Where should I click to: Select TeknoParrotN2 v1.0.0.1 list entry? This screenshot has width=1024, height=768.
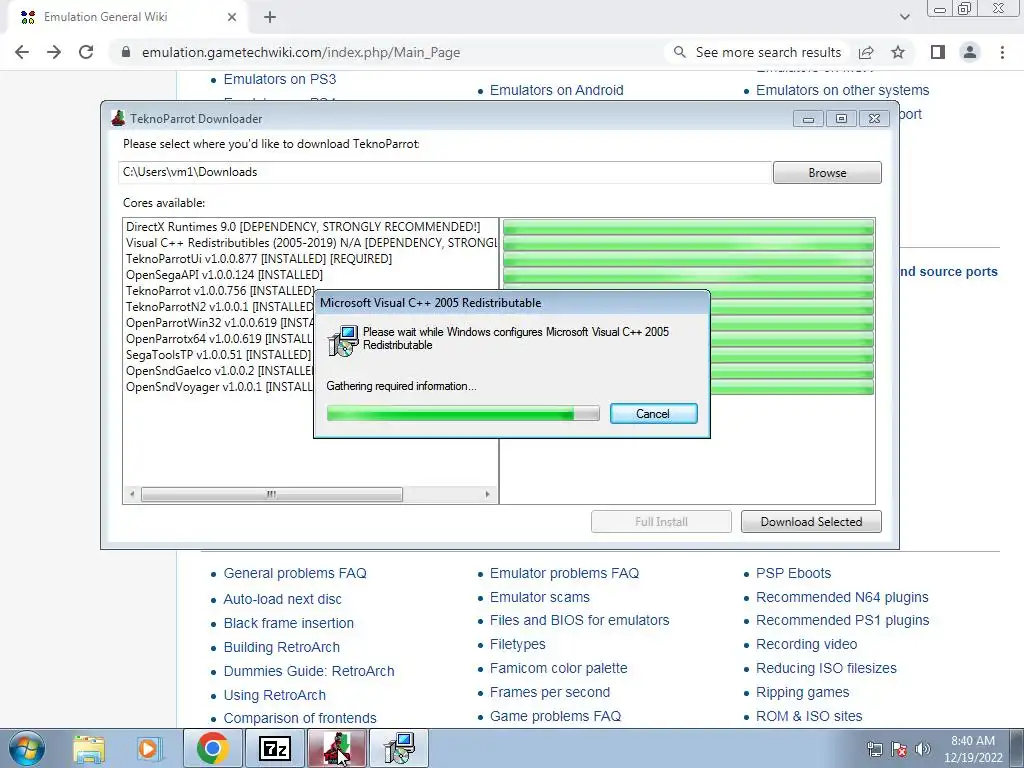[219, 306]
